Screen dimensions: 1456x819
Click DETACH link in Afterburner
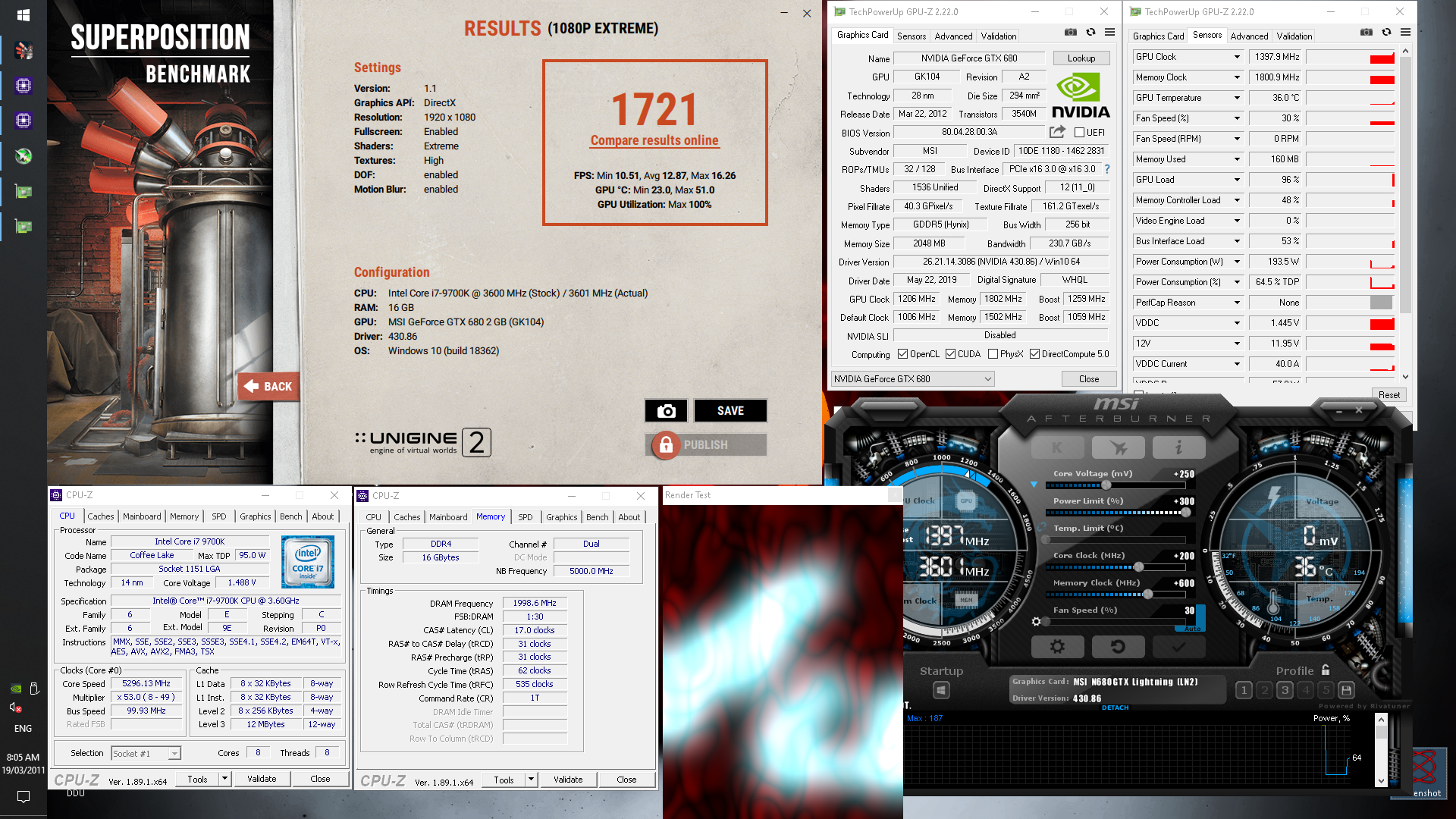click(1115, 708)
